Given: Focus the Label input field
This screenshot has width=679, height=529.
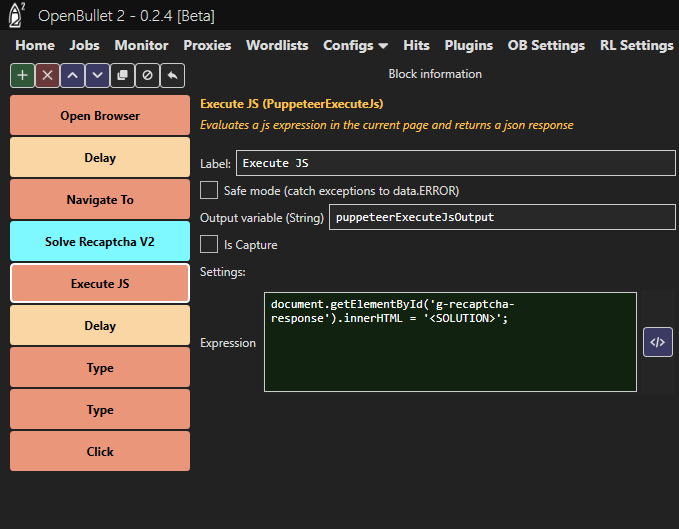Looking at the screenshot, I should (456, 163).
